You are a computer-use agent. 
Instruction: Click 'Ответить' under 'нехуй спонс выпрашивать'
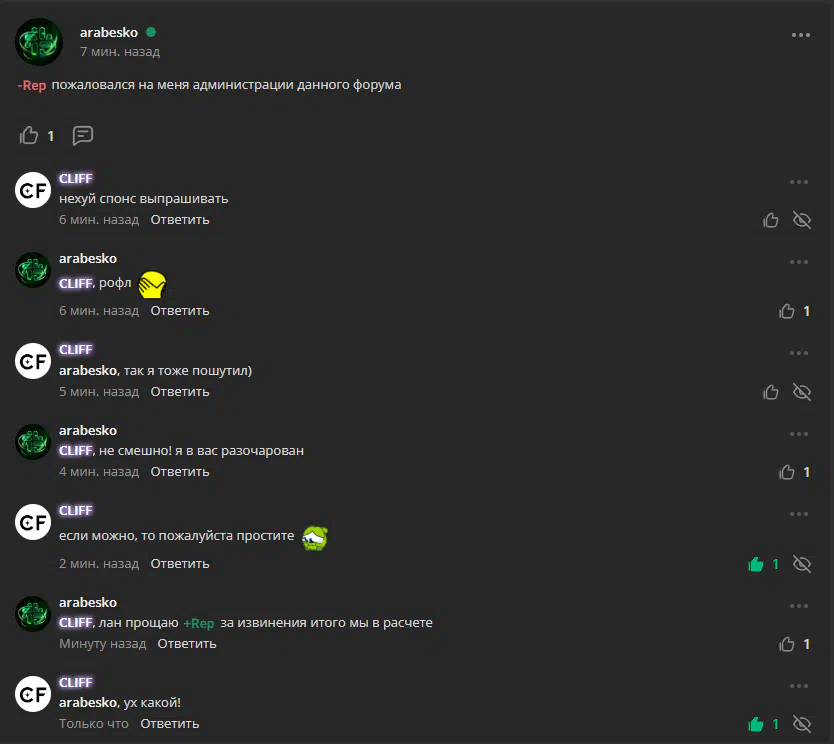(x=180, y=220)
